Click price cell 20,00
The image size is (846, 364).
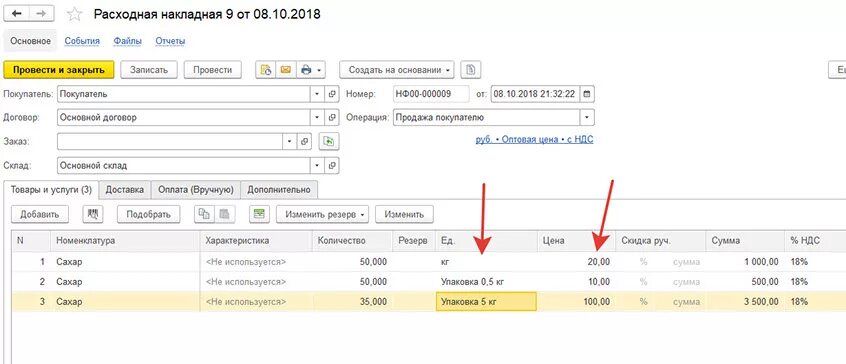click(576, 262)
